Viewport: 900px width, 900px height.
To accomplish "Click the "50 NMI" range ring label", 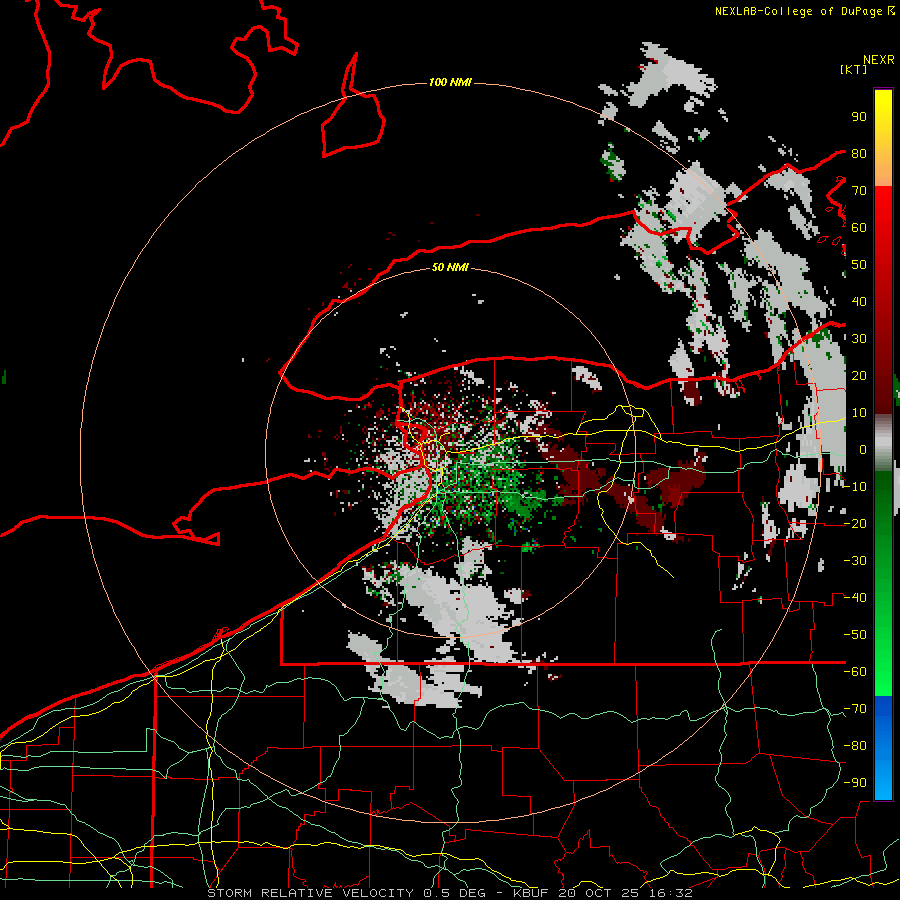I will 450,267.
